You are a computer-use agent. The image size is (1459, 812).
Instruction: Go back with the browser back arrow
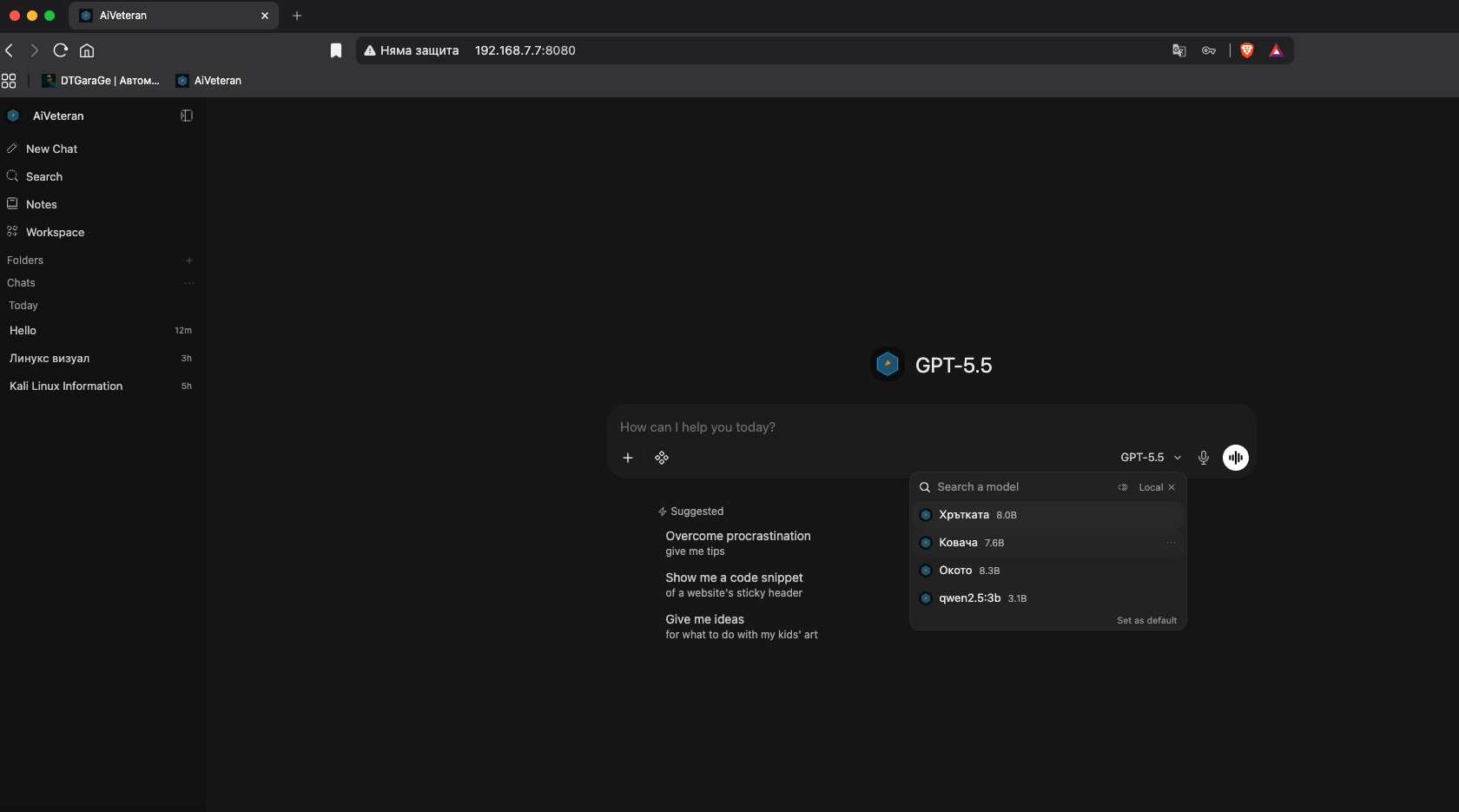click(x=10, y=50)
